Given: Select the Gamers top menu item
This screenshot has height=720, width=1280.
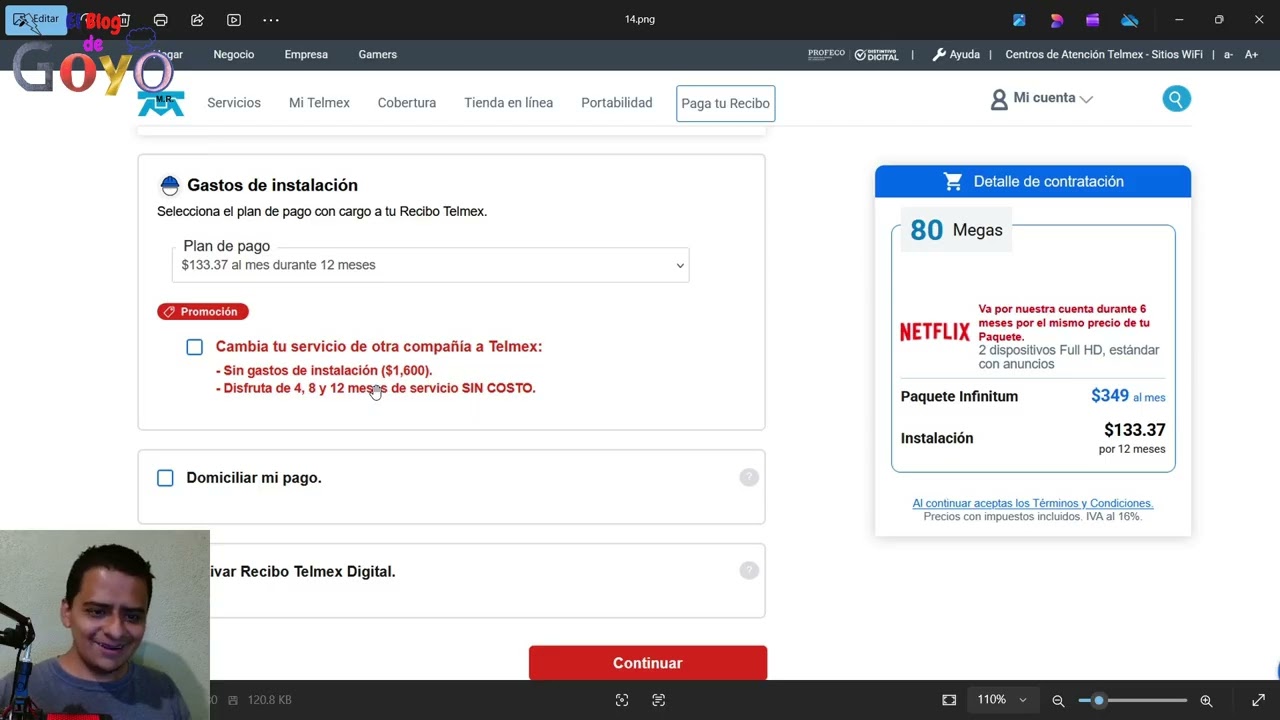Looking at the screenshot, I should (378, 55).
